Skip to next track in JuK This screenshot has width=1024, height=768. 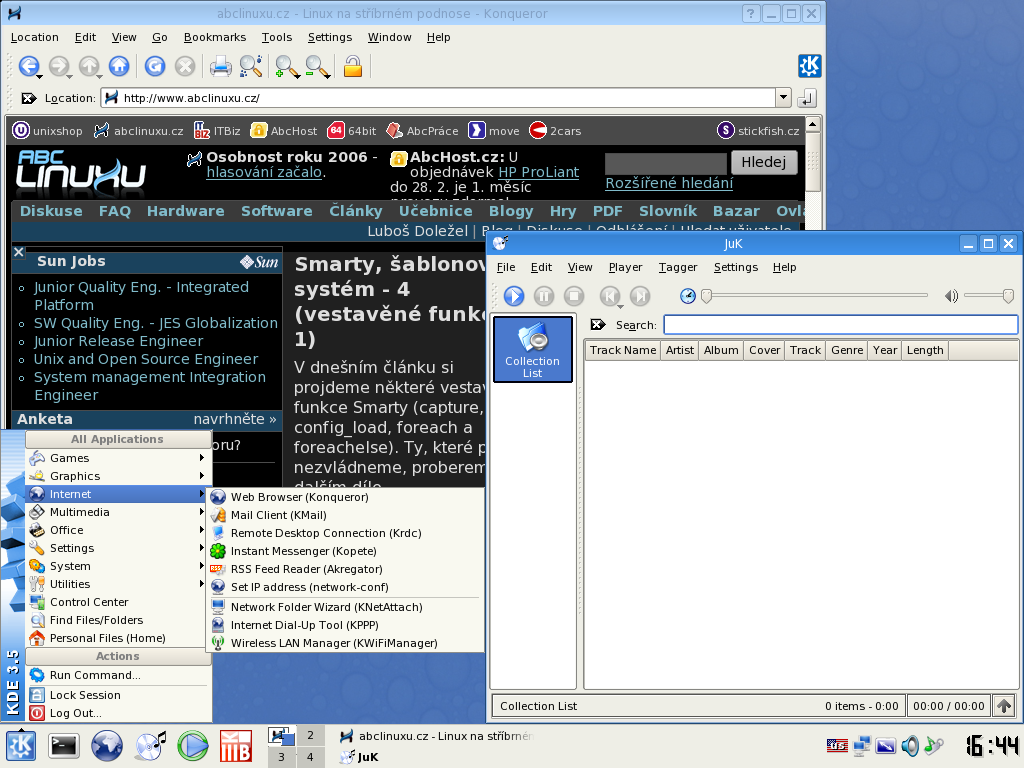[x=640, y=296]
